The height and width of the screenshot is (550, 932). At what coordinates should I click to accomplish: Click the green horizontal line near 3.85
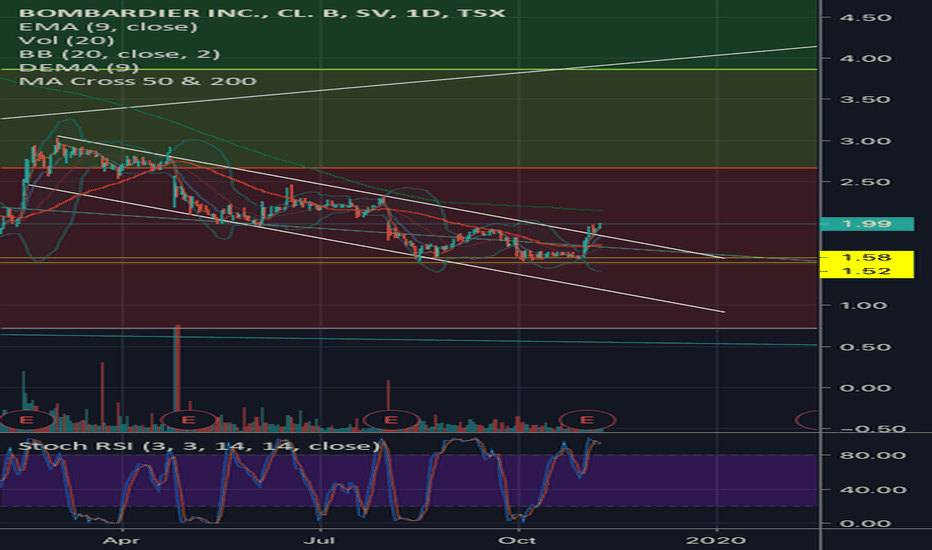pyautogui.click(x=409, y=70)
